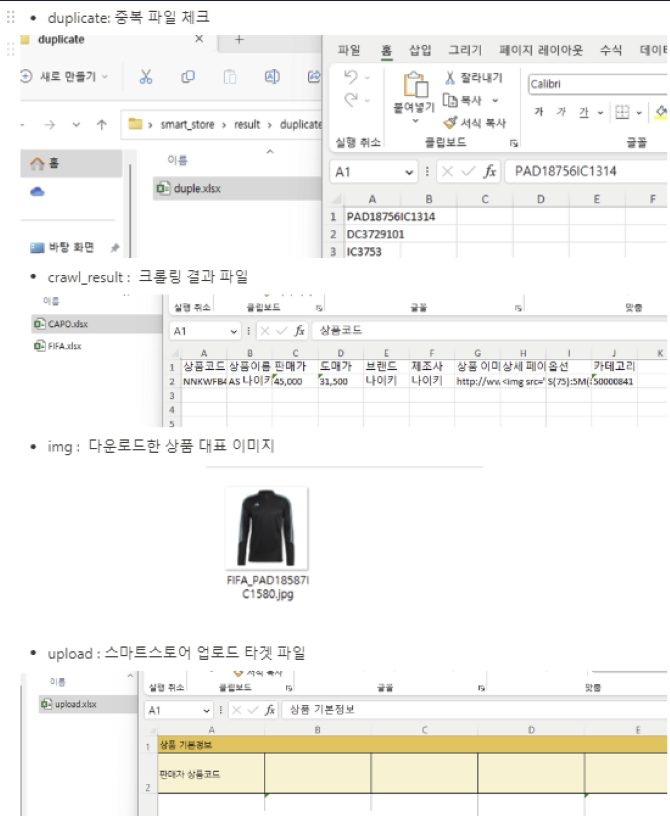Open the 삽입 ribbon tab

[420, 50]
